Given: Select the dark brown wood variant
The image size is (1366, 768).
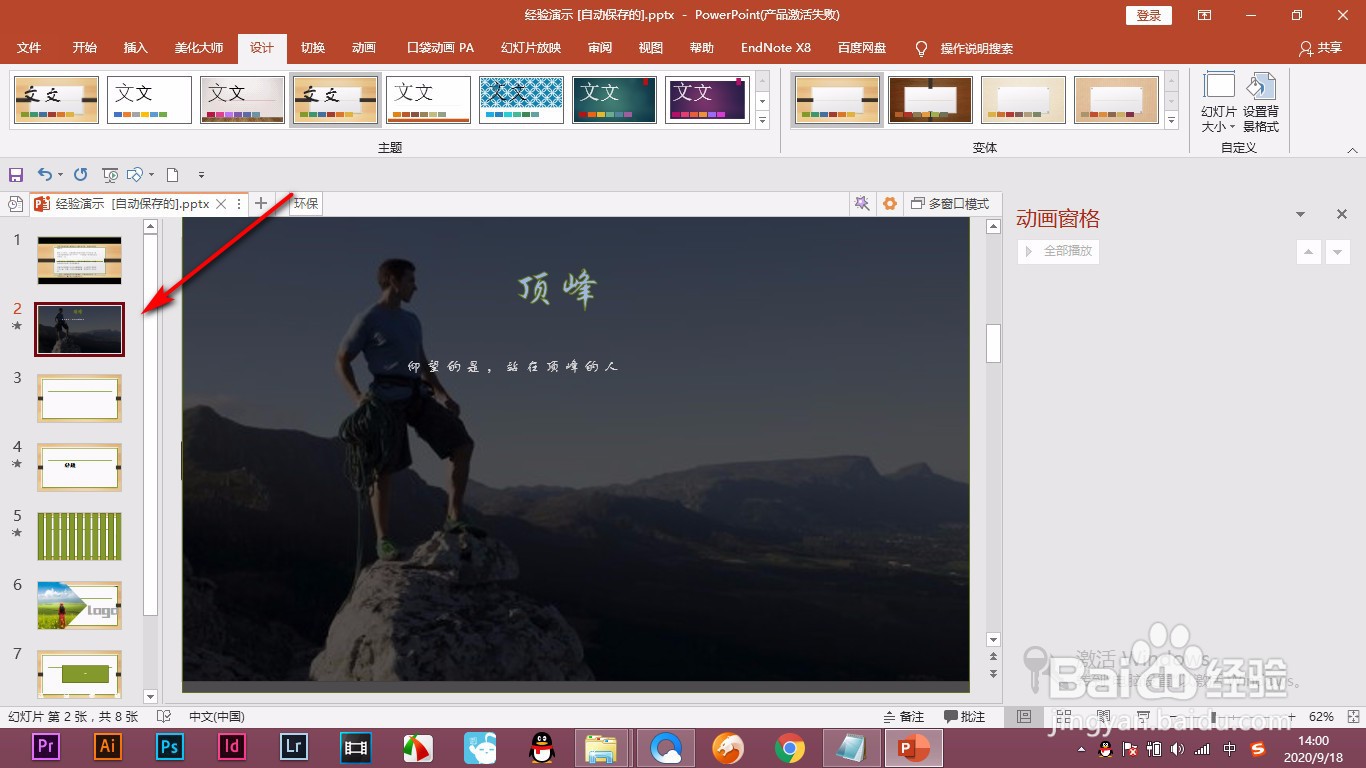Looking at the screenshot, I should click(x=930, y=100).
